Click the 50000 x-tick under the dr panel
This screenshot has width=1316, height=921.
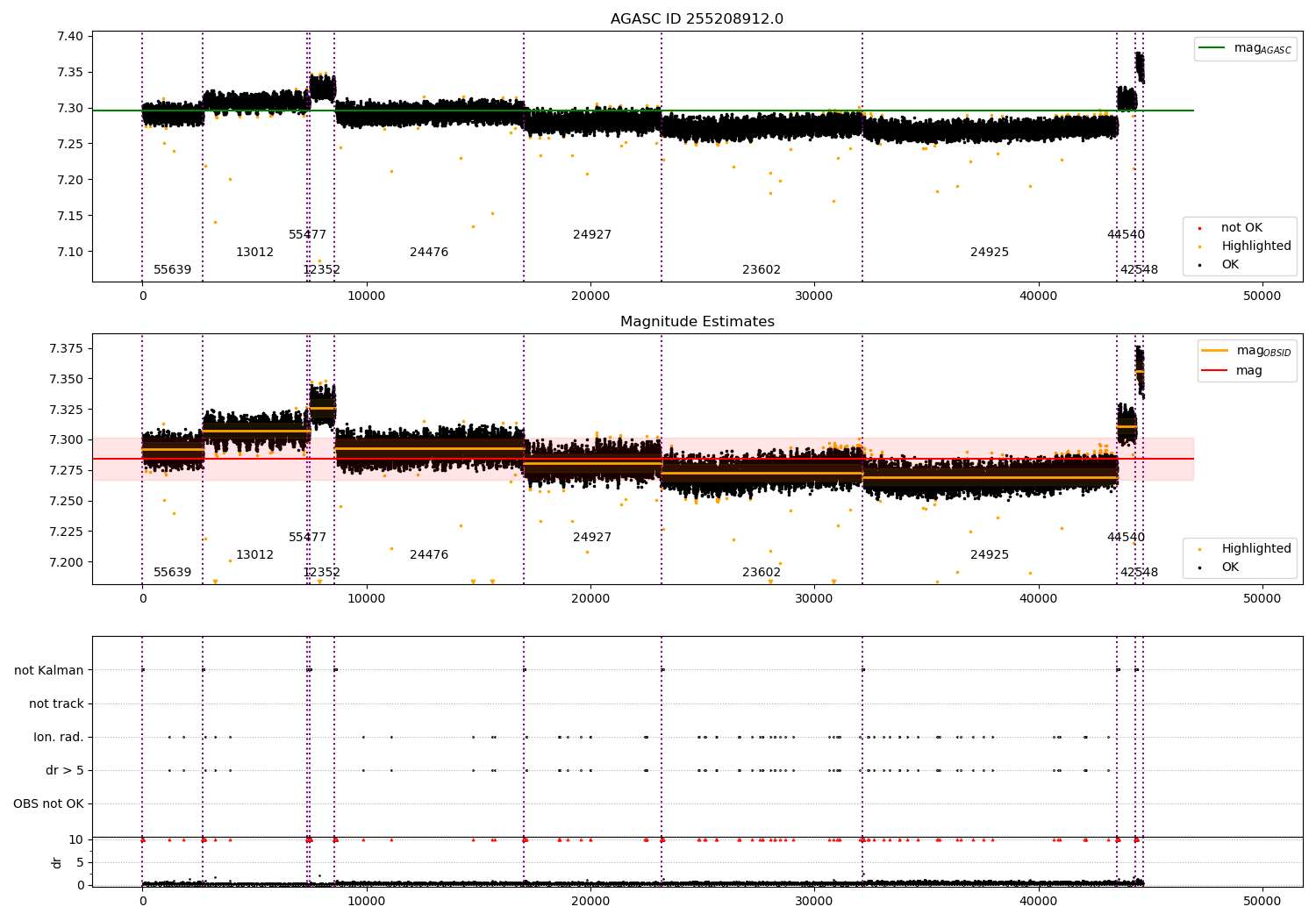pyautogui.click(x=1262, y=901)
